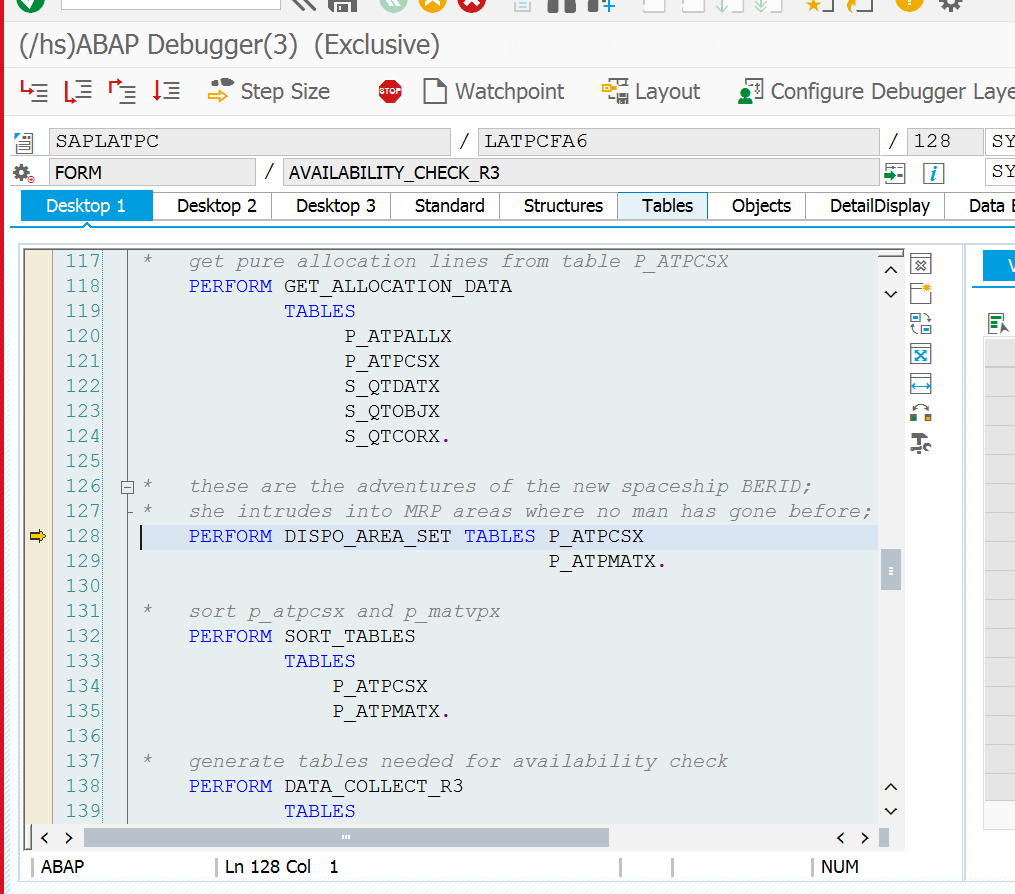Click the upper up-chevron beside the code editor
Image resolution: width=1015 pixels, height=894 pixels.
[891, 270]
